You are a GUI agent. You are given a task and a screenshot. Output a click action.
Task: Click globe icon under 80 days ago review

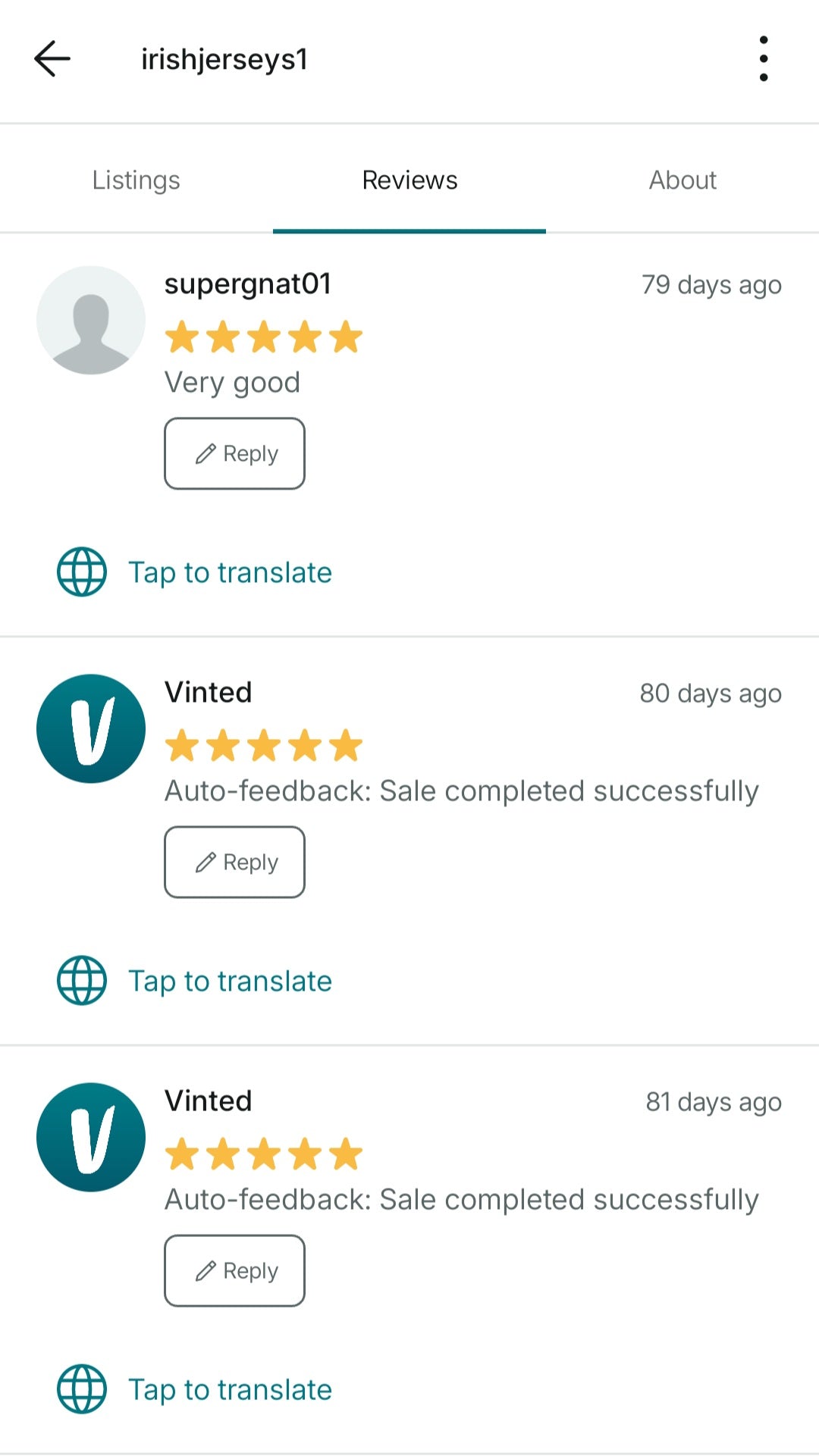tap(82, 981)
